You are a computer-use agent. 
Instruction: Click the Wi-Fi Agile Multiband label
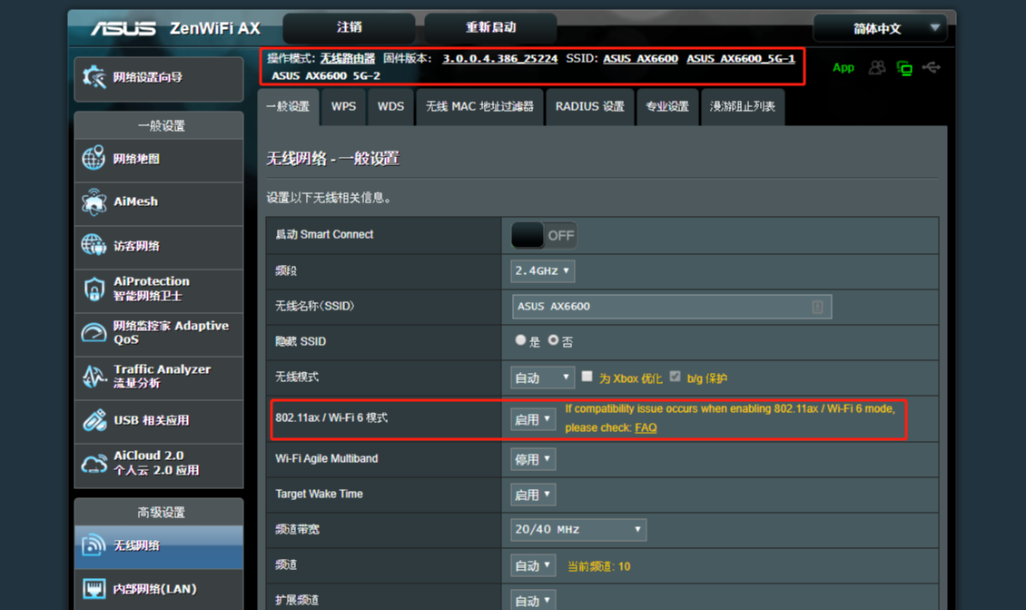click(x=327, y=459)
